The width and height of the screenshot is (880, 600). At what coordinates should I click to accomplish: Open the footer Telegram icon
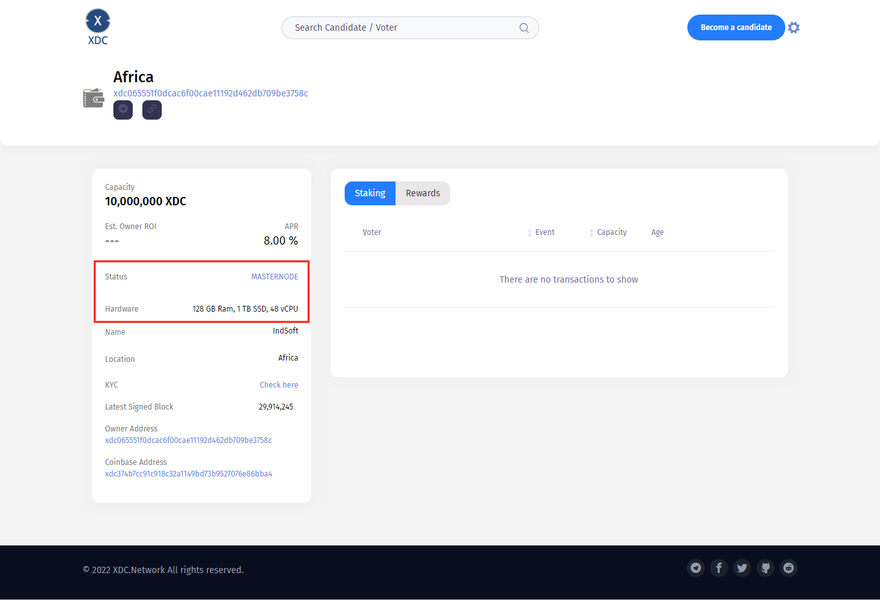(696, 568)
